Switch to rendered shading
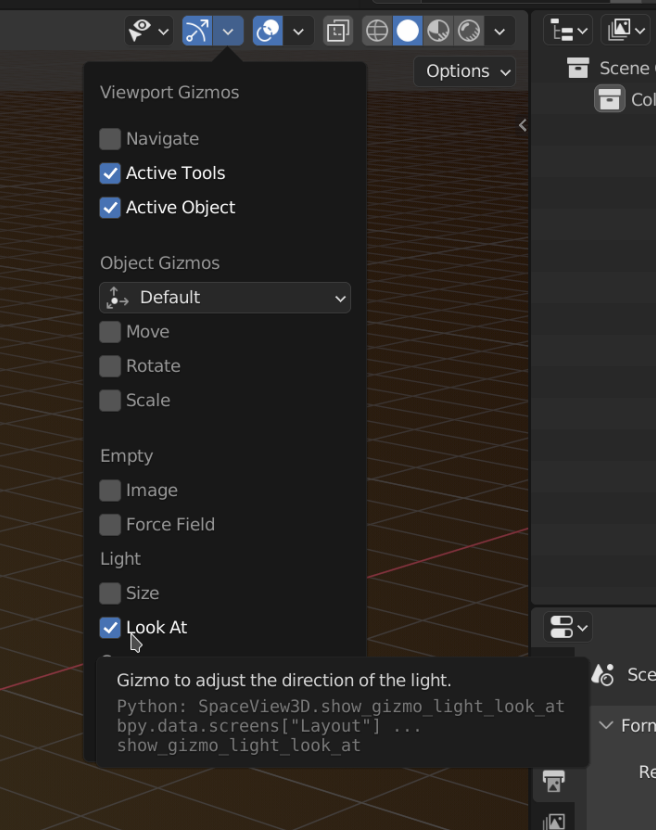The image size is (656, 830). click(x=469, y=31)
